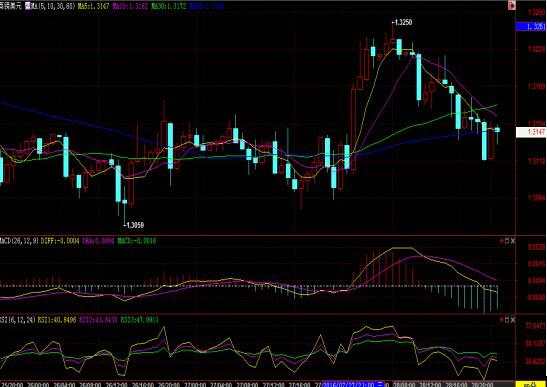Click the MACD(26,12,9) indicator label
The width and height of the screenshot is (547, 387).
click(19, 241)
